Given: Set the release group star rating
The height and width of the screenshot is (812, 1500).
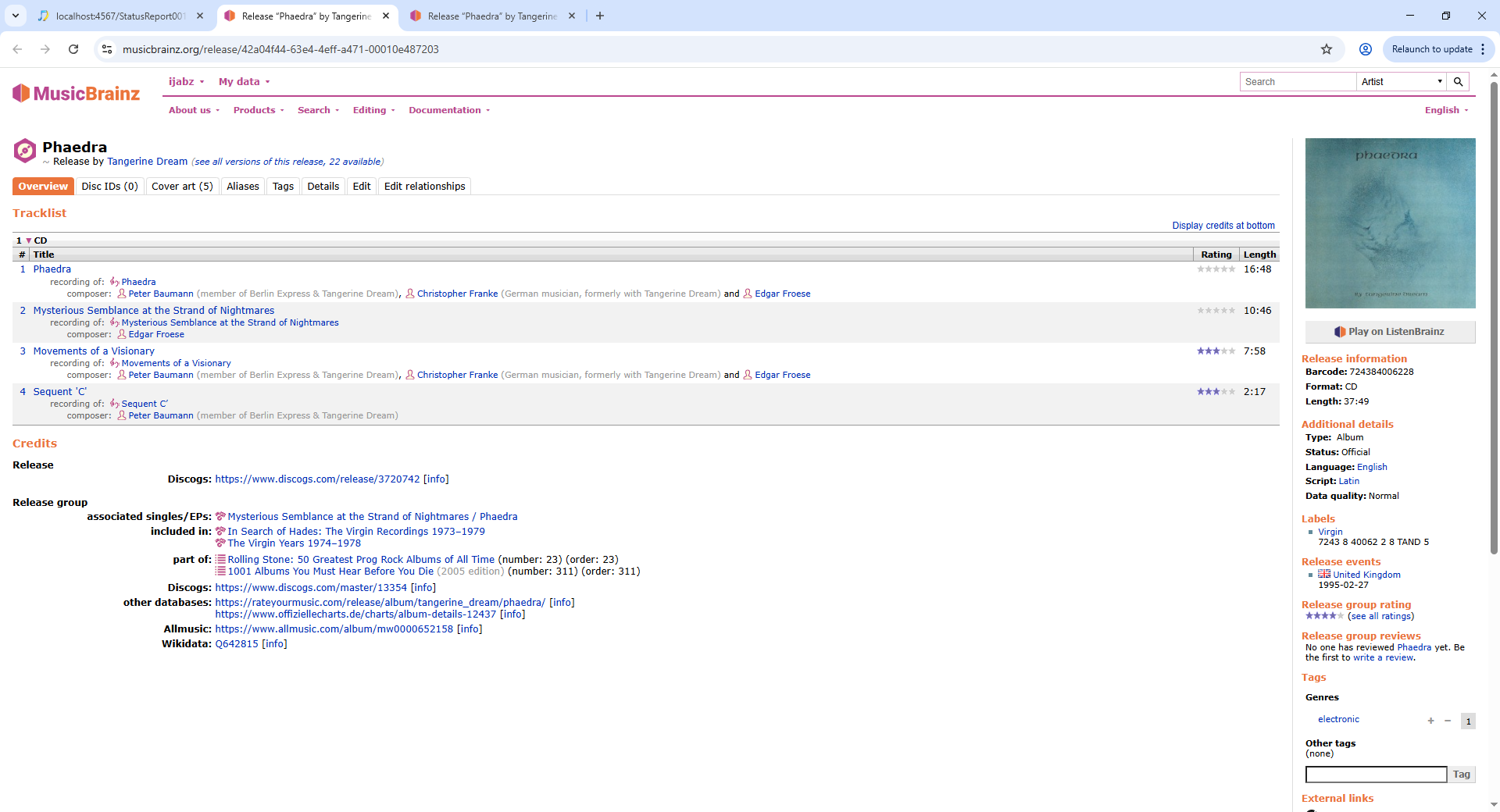Looking at the screenshot, I should tap(1325, 616).
